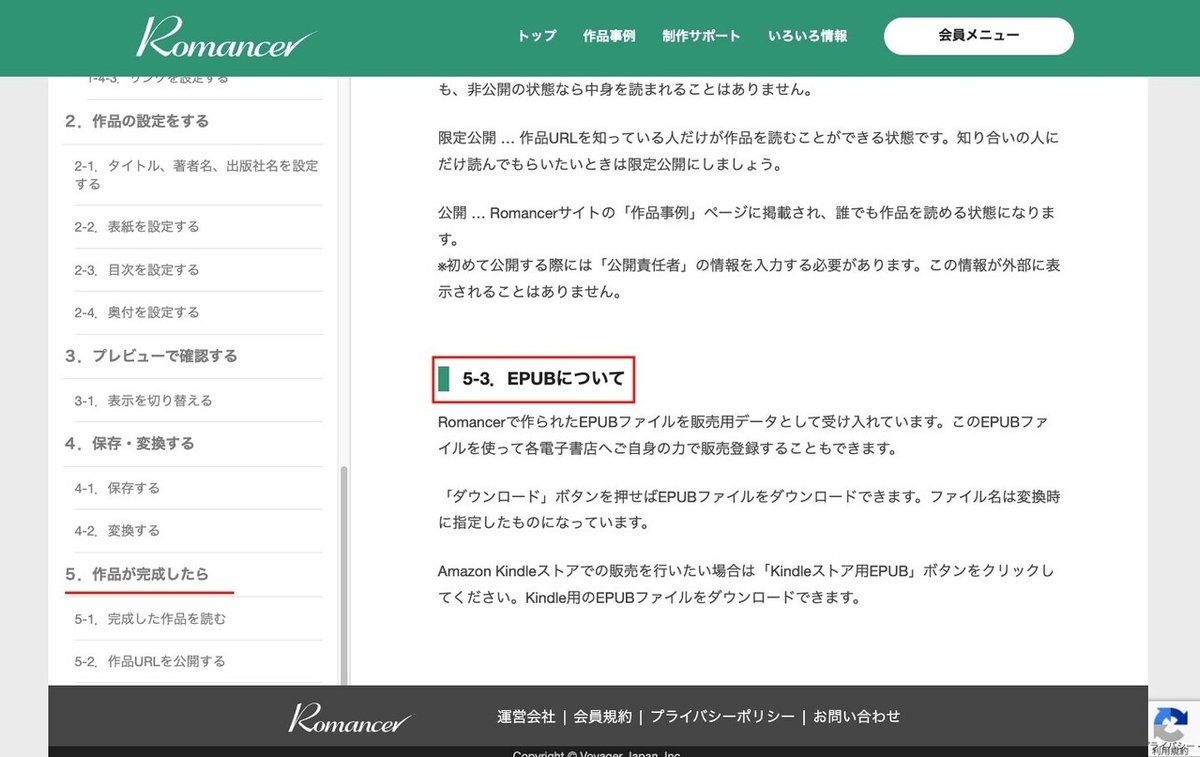This screenshot has height=757, width=1200.
Task: Open 2-1 タイトル、著者名、出版社名を設定する link
Action: [197, 175]
